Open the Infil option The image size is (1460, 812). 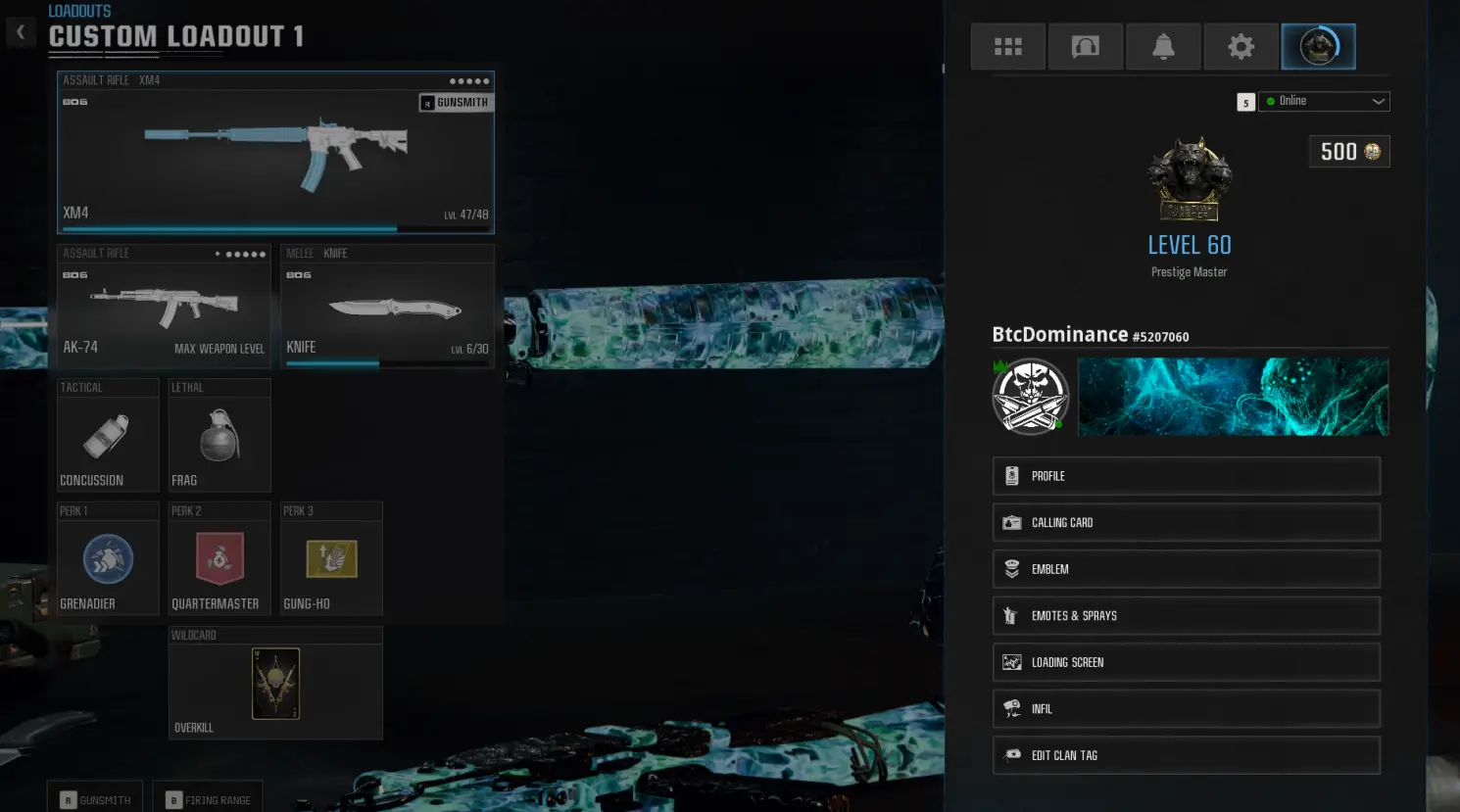(x=1187, y=709)
